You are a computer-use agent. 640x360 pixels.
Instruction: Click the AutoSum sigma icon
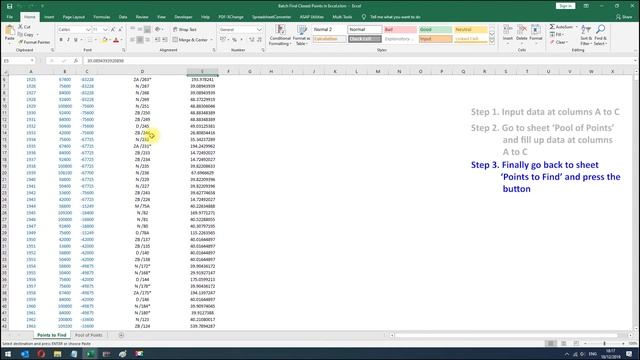552,27
